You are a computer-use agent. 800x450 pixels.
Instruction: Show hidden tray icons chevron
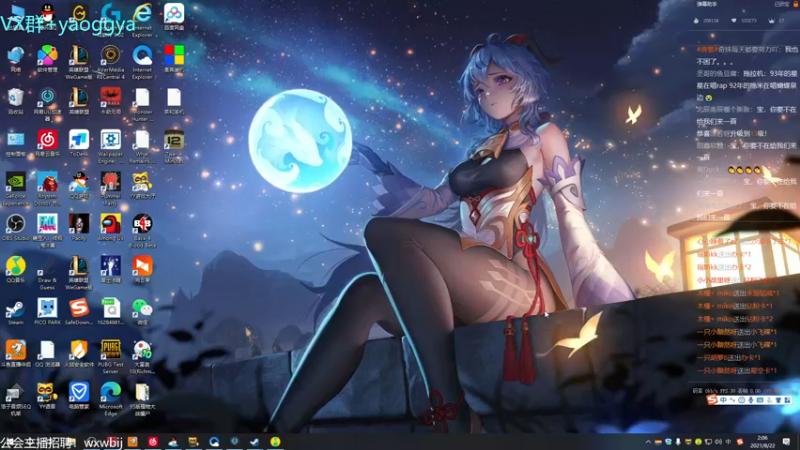(x=648, y=442)
